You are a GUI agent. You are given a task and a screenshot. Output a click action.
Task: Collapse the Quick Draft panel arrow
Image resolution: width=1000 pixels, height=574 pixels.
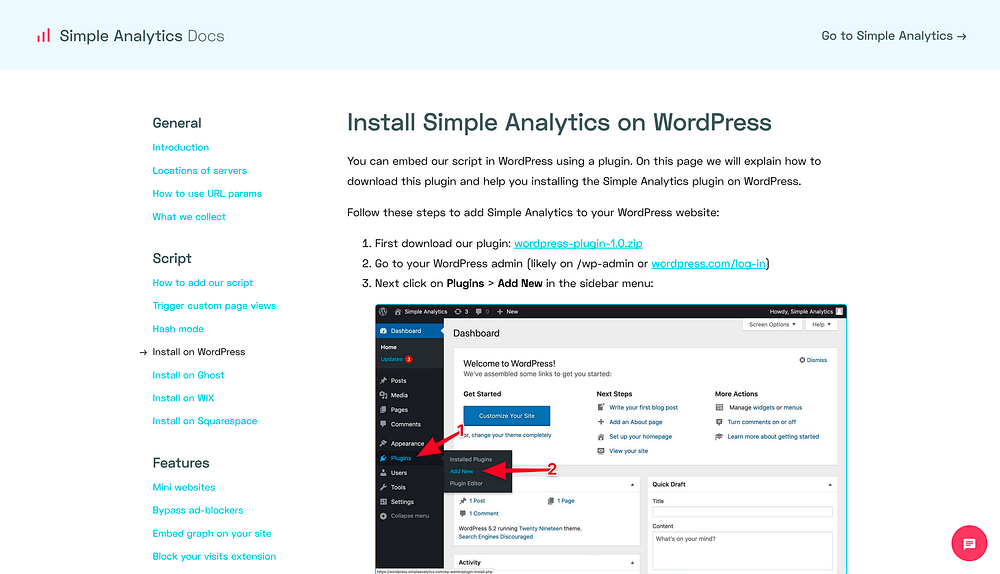pos(830,485)
